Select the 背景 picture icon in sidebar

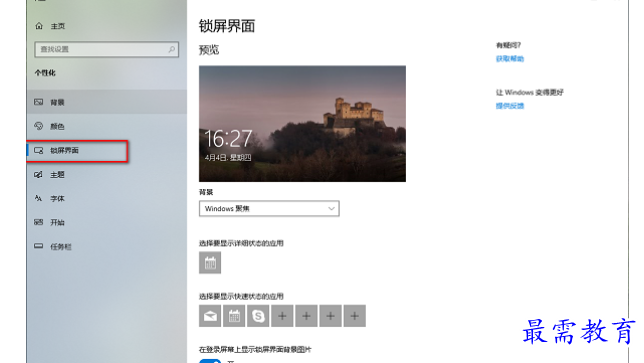(x=39, y=102)
